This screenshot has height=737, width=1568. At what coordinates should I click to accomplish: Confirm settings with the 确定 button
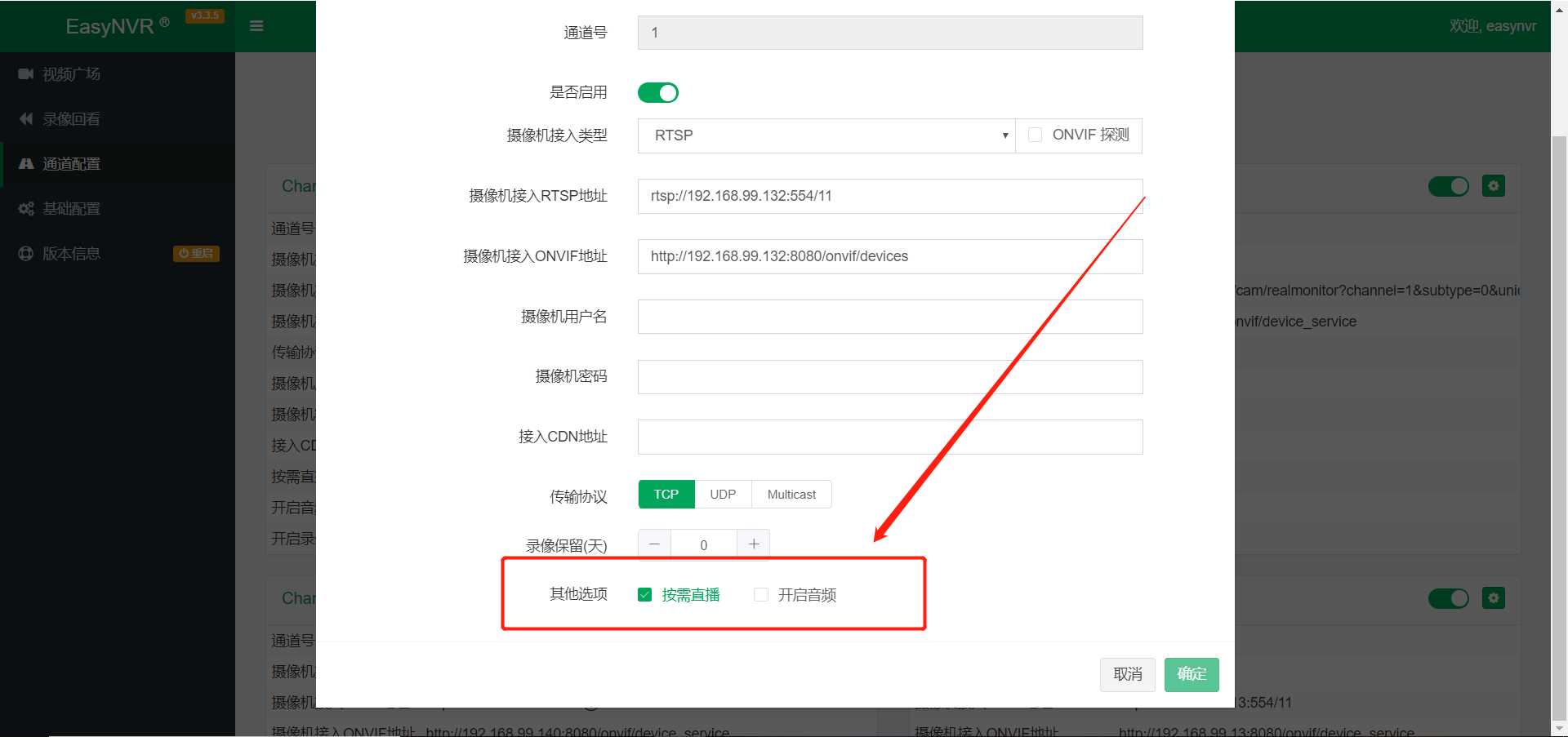1191,674
